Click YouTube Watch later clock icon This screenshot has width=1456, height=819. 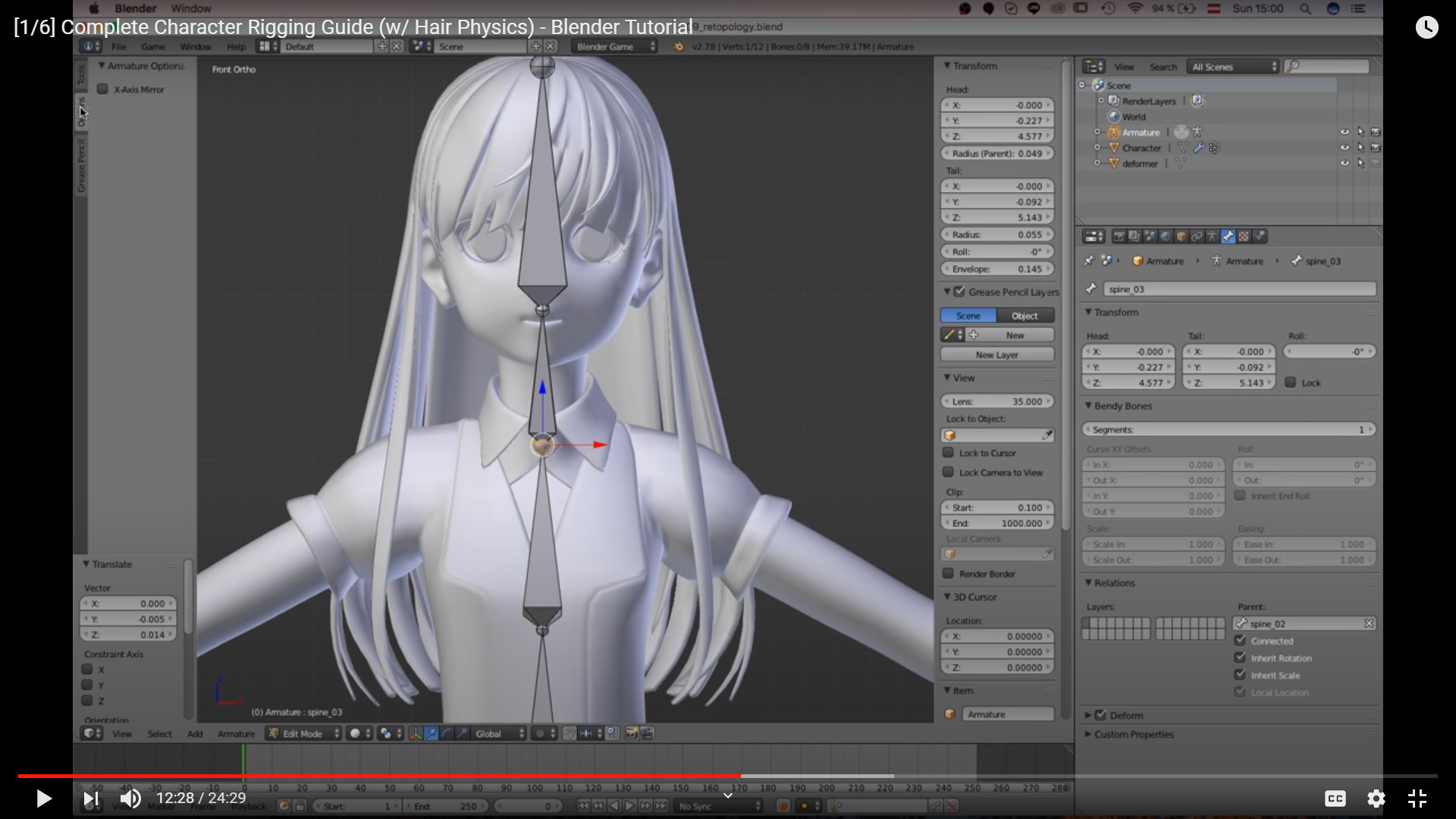(x=1426, y=27)
